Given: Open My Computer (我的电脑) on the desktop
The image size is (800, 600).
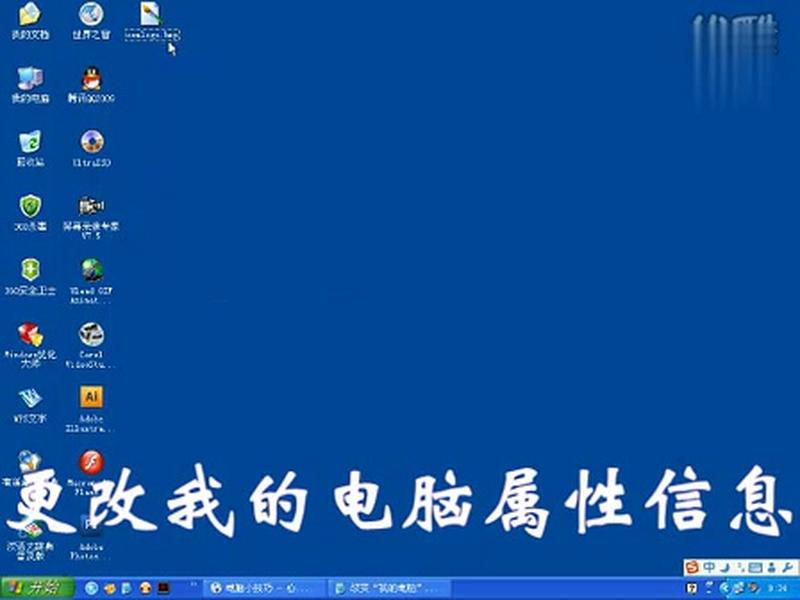Looking at the screenshot, I should pyautogui.click(x=27, y=80).
